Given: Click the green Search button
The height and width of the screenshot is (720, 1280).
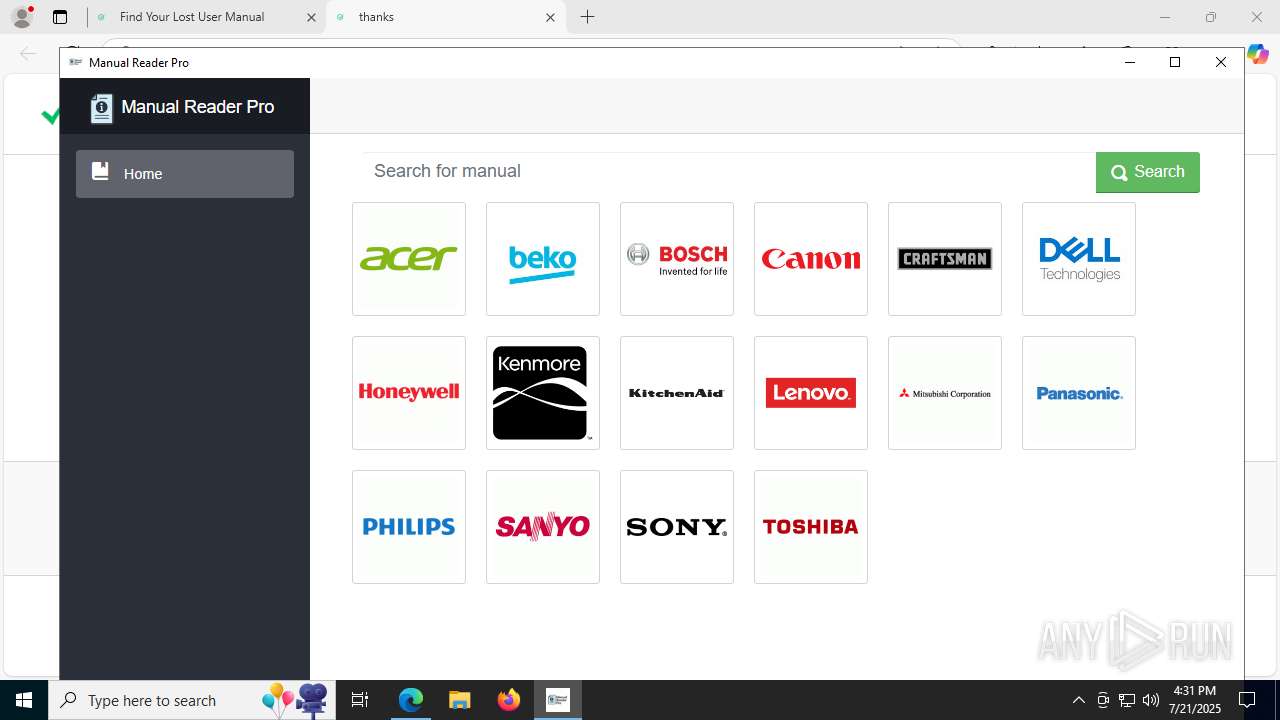Looking at the screenshot, I should (1147, 172).
